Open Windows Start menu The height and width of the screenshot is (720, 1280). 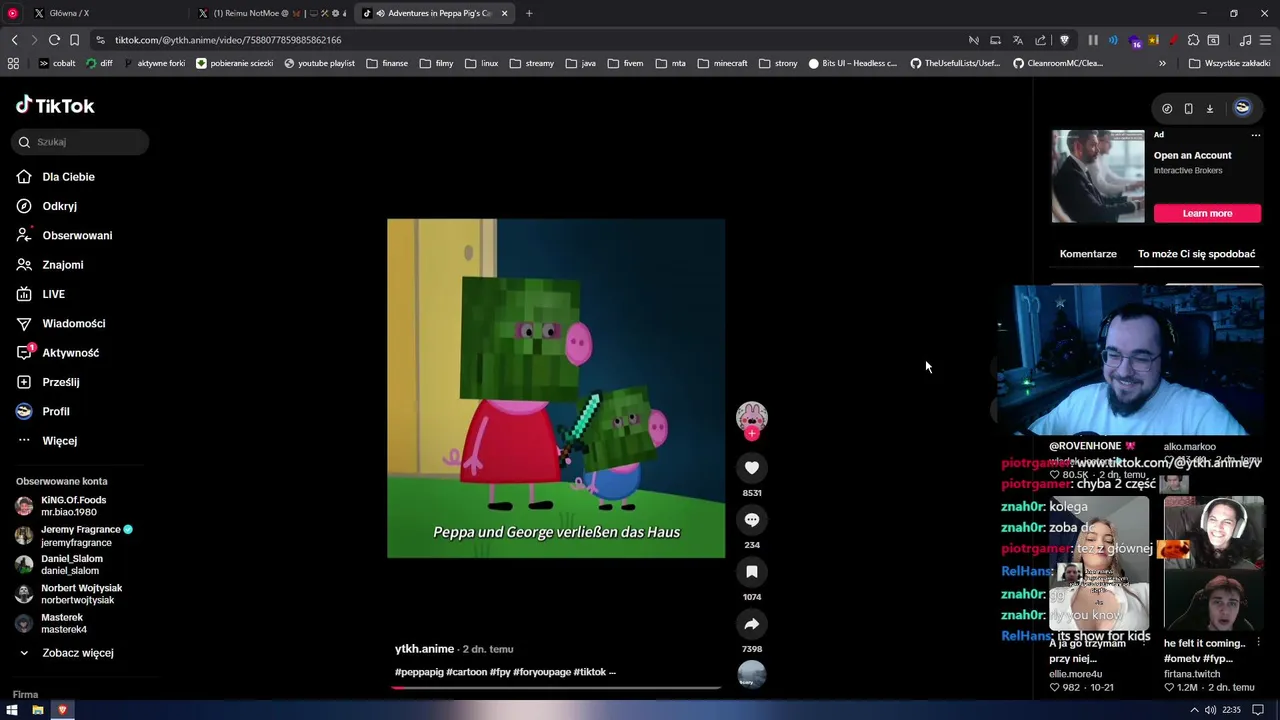pos(12,710)
